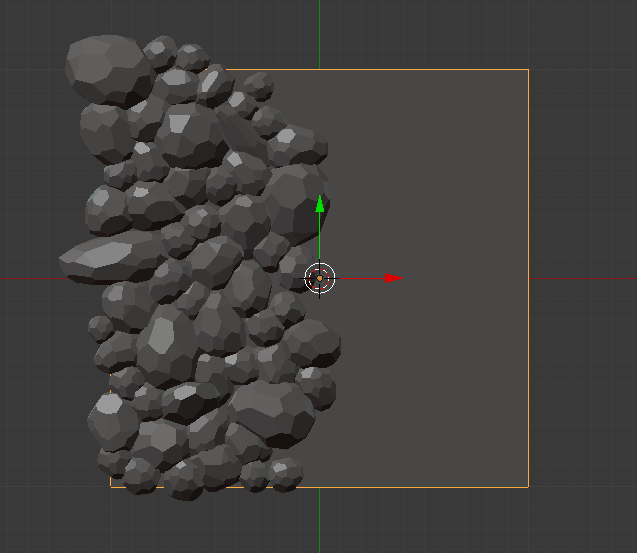637x553 pixels.
Task: Click the bottom orange edge of the plane
Action: pos(420,487)
